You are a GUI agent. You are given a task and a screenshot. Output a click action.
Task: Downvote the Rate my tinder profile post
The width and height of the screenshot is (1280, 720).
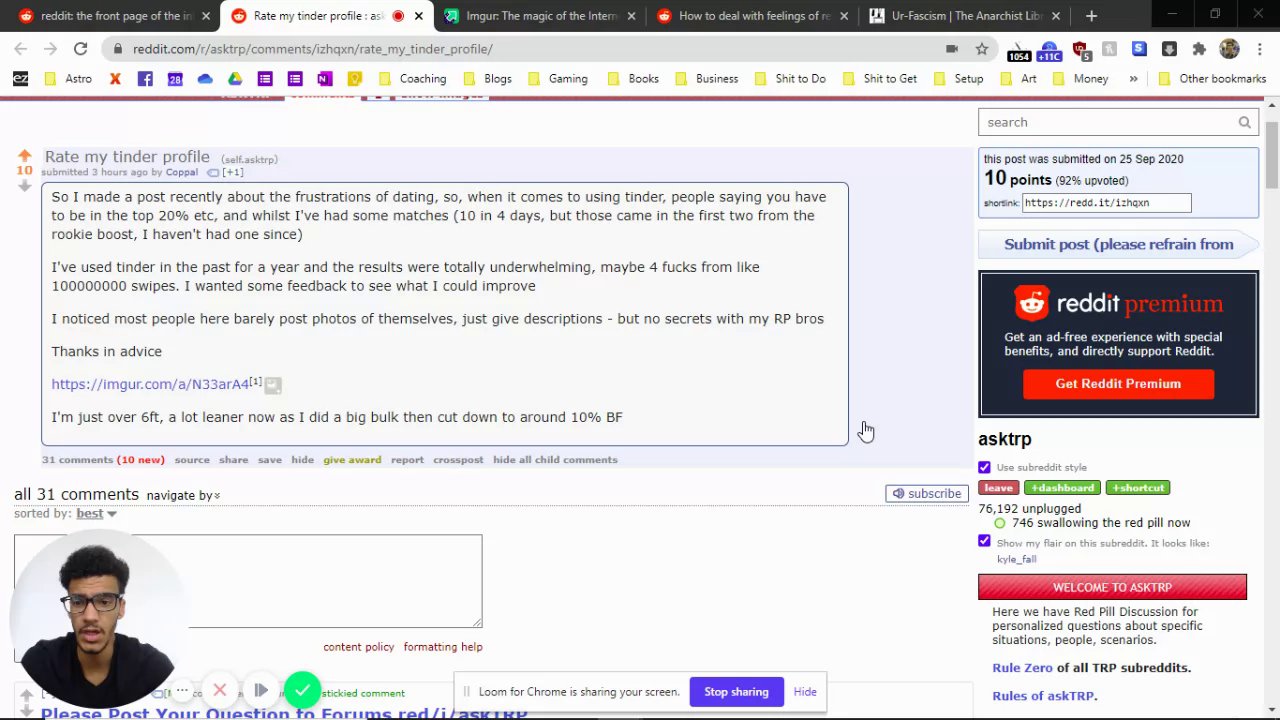coord(24,186)
